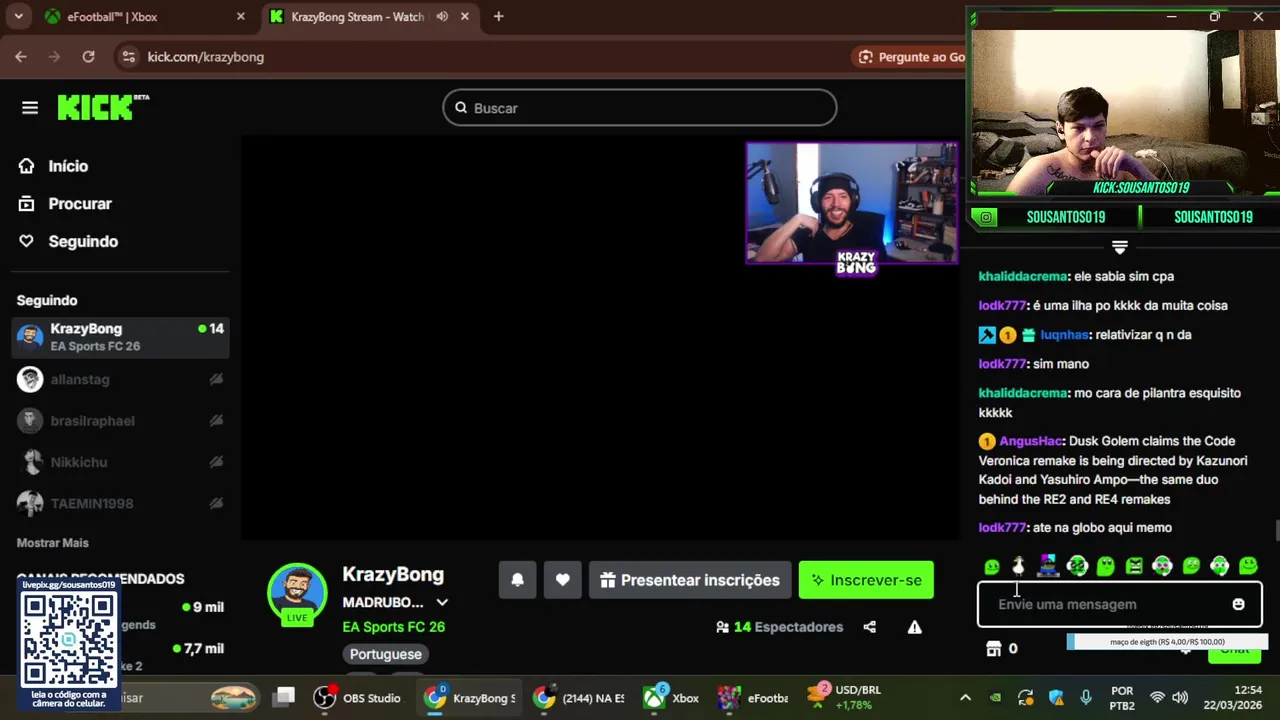1280x720 pixels.
Task: Open the Wi-Fi network tray icon
Action: click(1158, 698)
